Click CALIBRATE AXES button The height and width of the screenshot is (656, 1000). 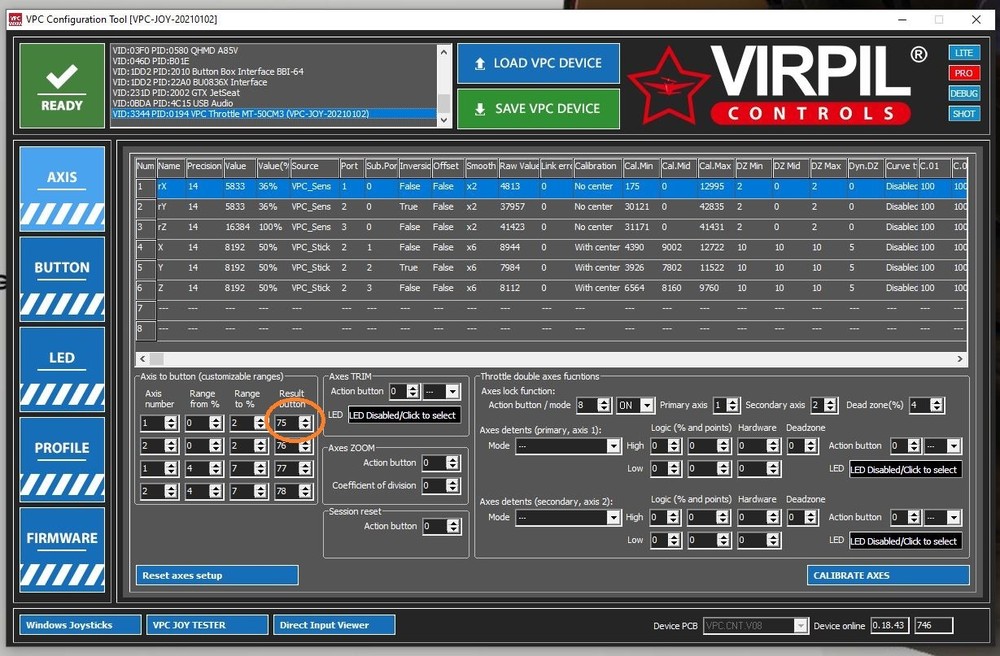[888, 575]
